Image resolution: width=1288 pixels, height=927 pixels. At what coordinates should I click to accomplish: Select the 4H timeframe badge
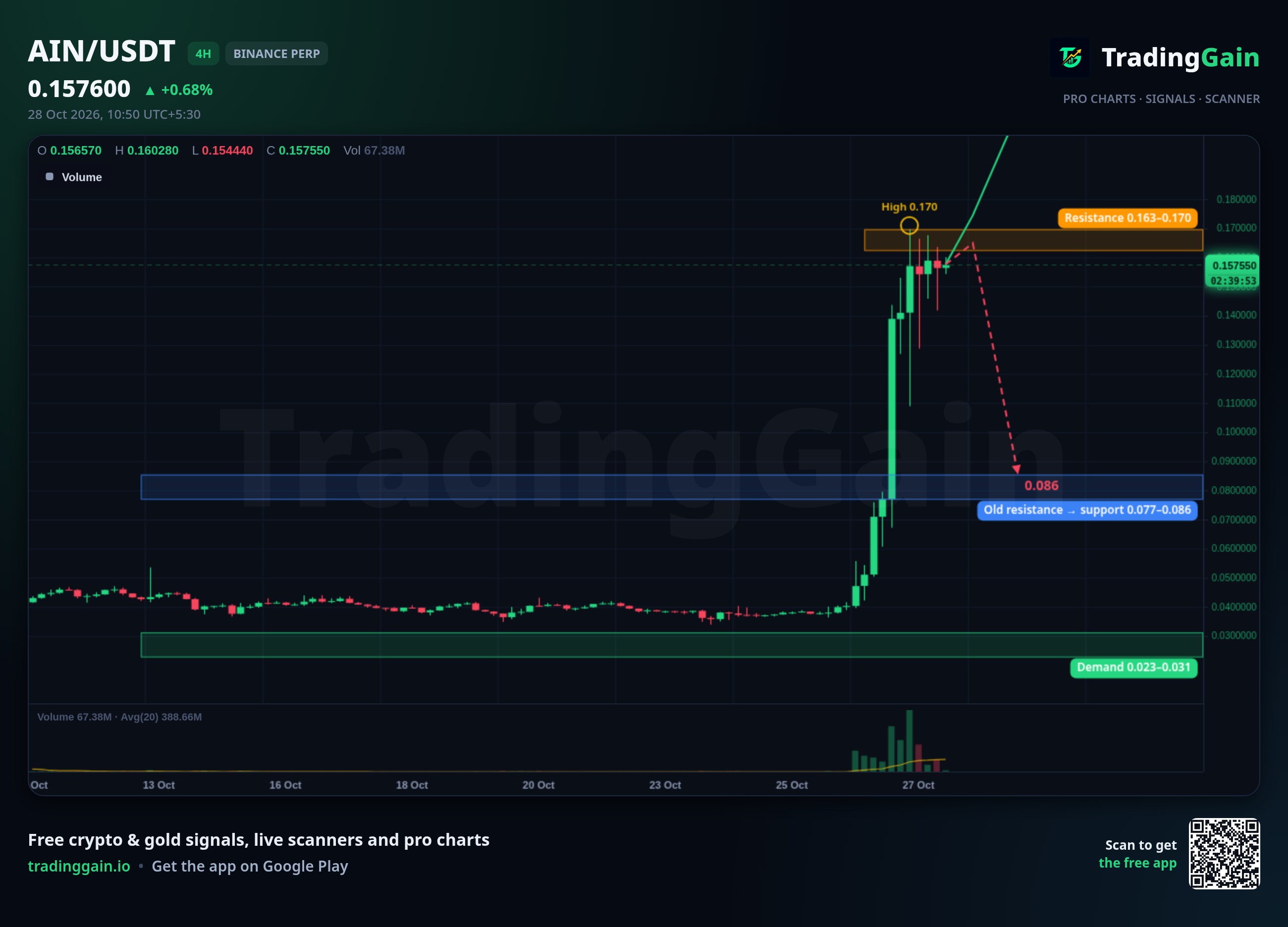[203, 53]
